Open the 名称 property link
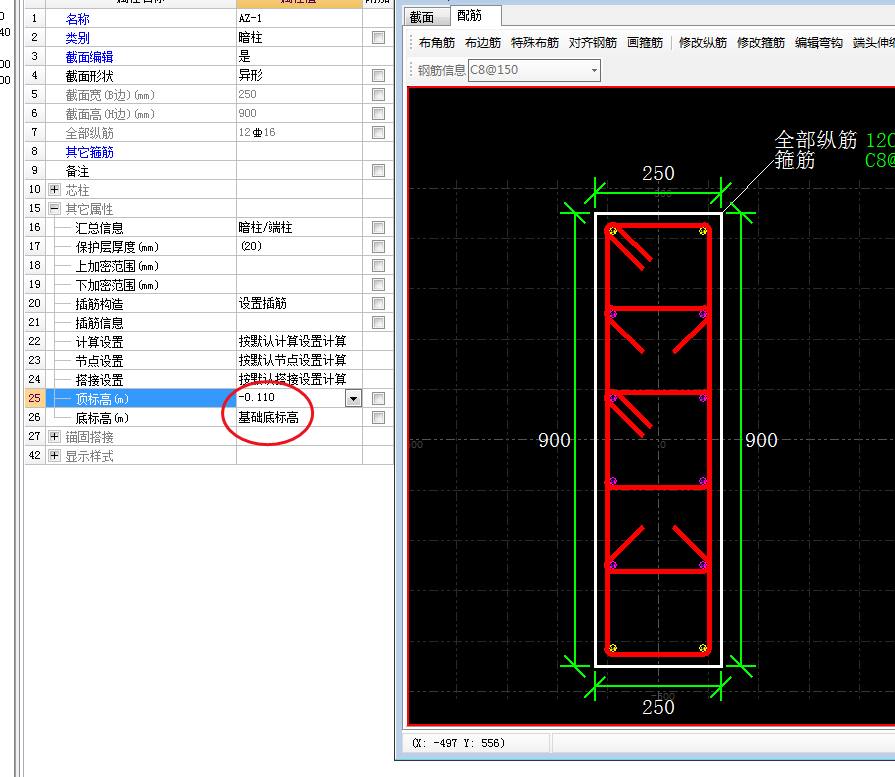 [78, 19]
